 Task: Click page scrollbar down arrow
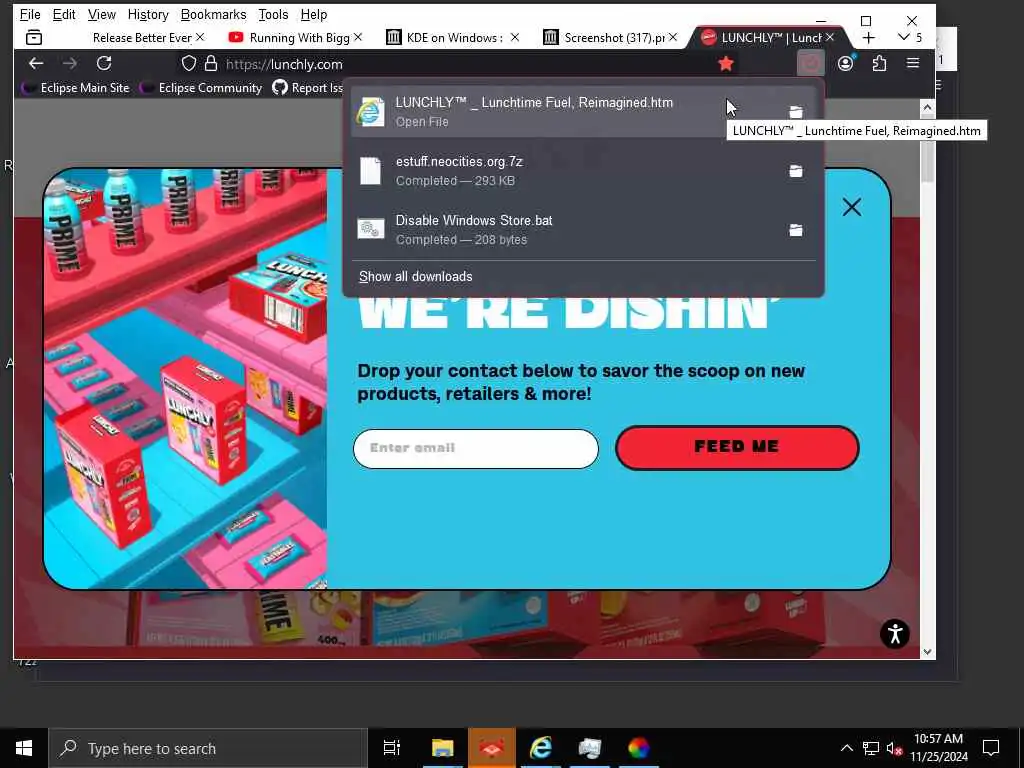tap(927, 652)
